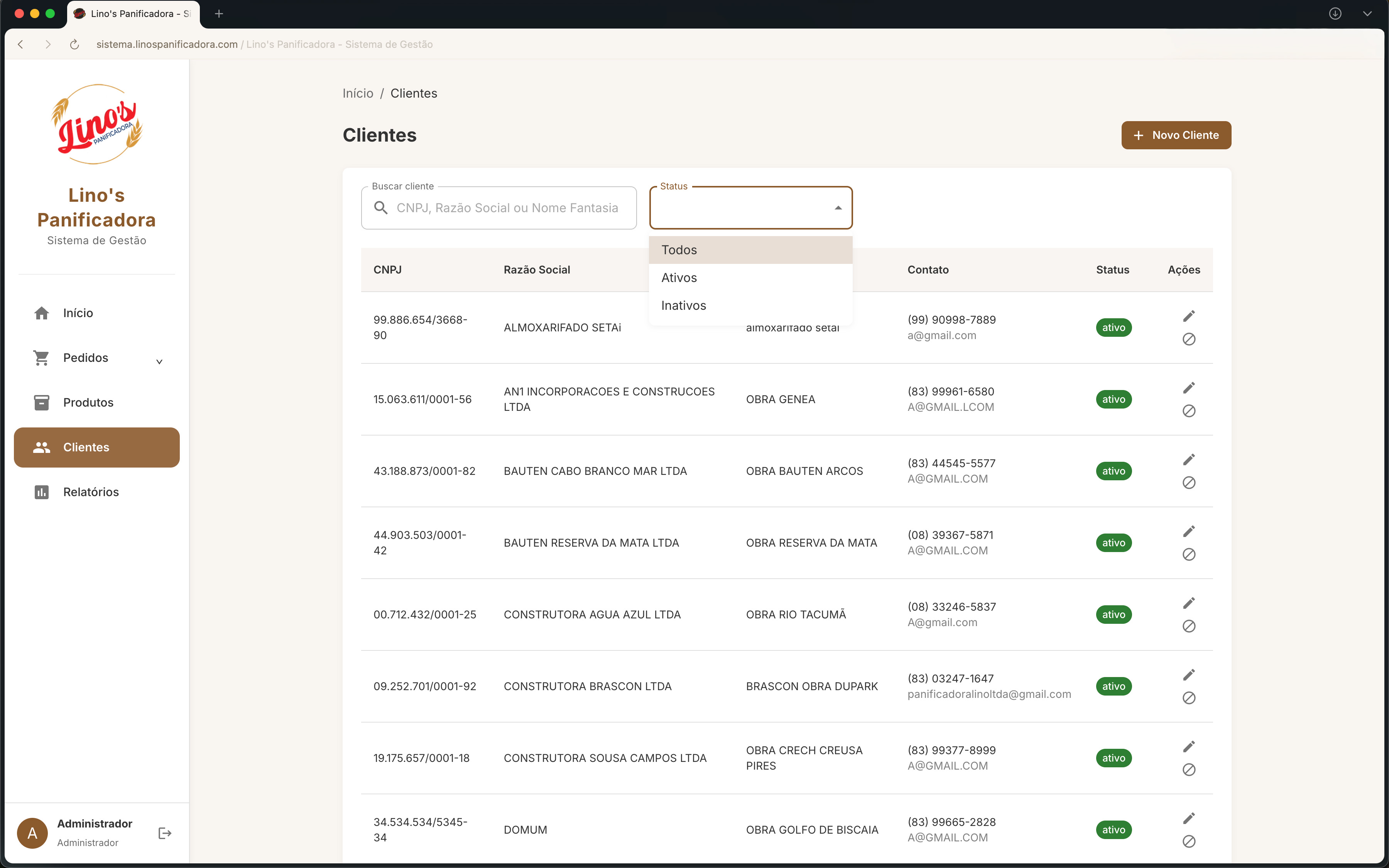Click the search magnifier icon
The width and height of the screenshot is (1389, 868).
pos(380,208)
